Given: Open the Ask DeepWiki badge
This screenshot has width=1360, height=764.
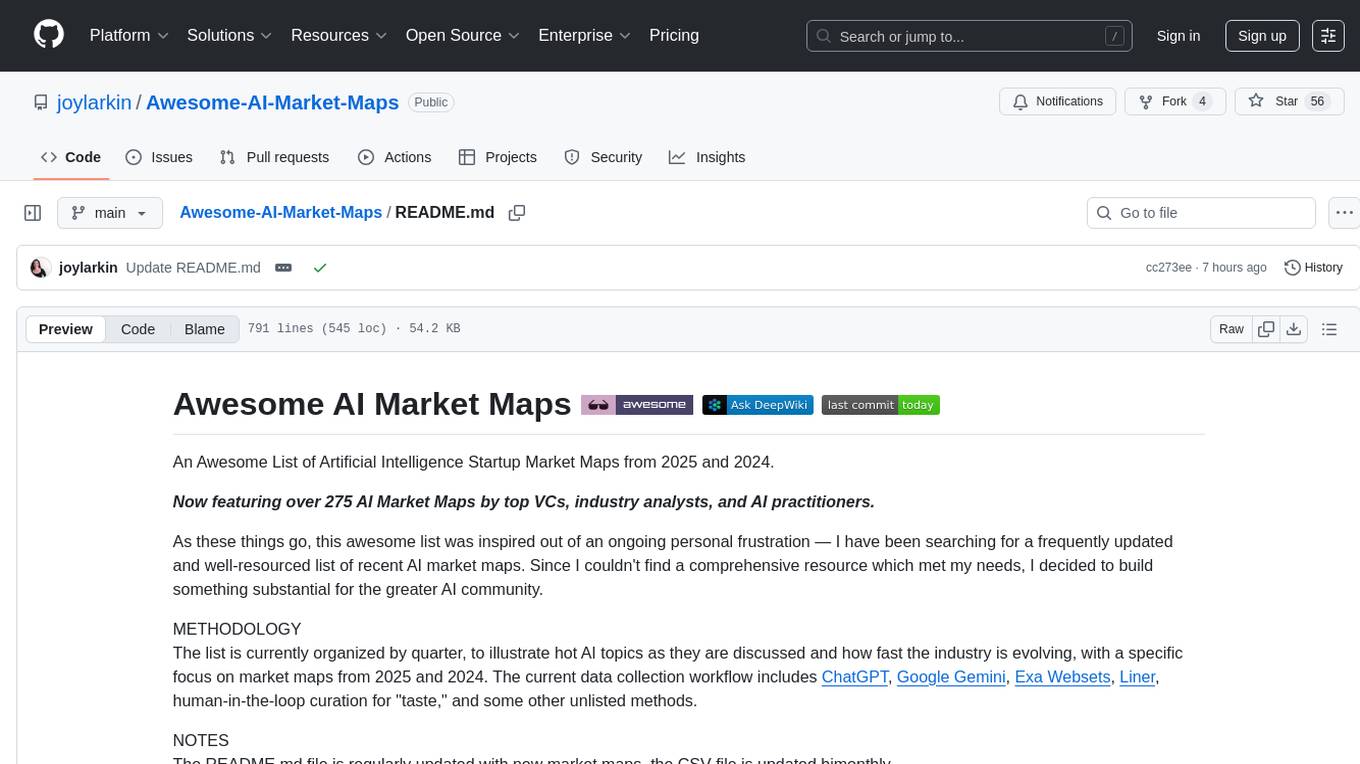Looking at the screenshot, I should coord(758,405).
